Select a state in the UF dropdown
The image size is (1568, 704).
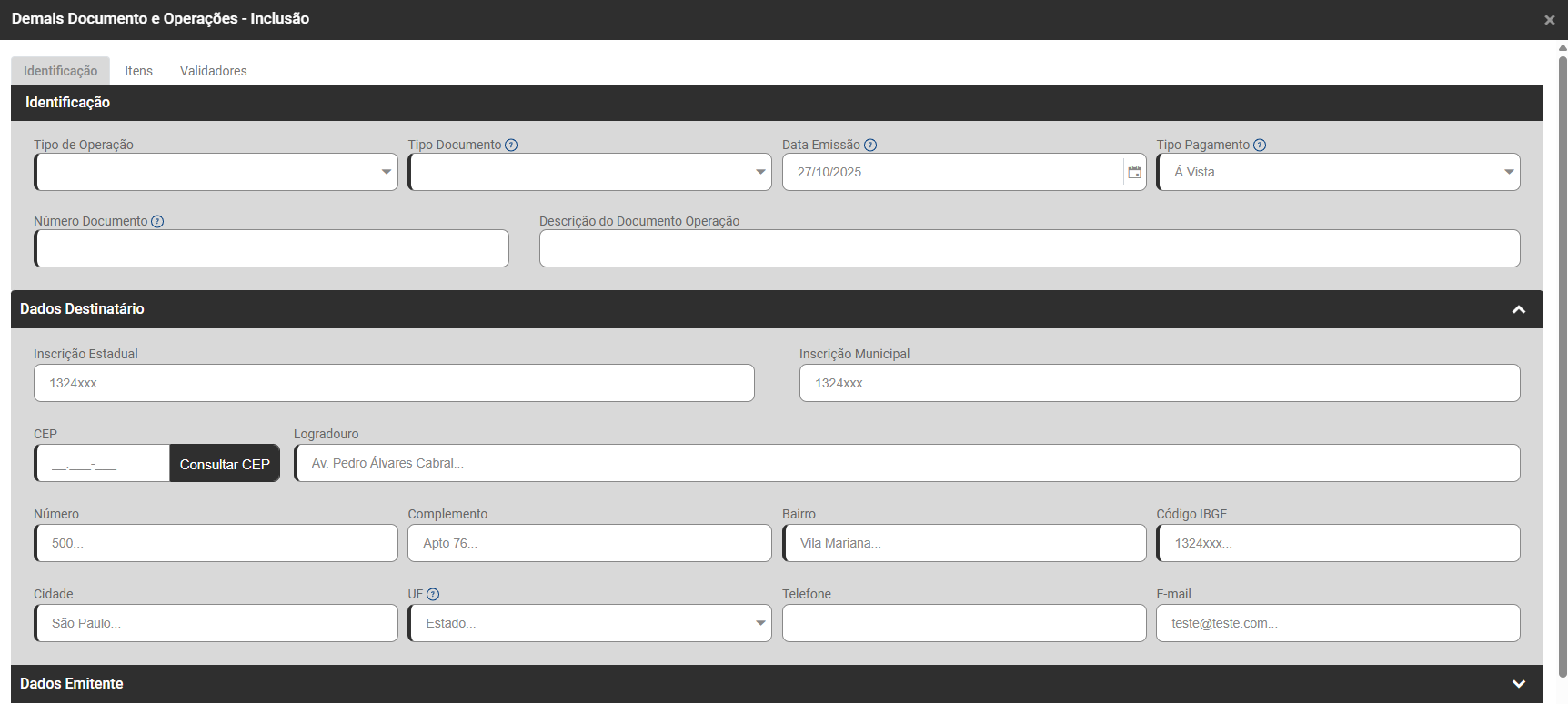[590, 623]
